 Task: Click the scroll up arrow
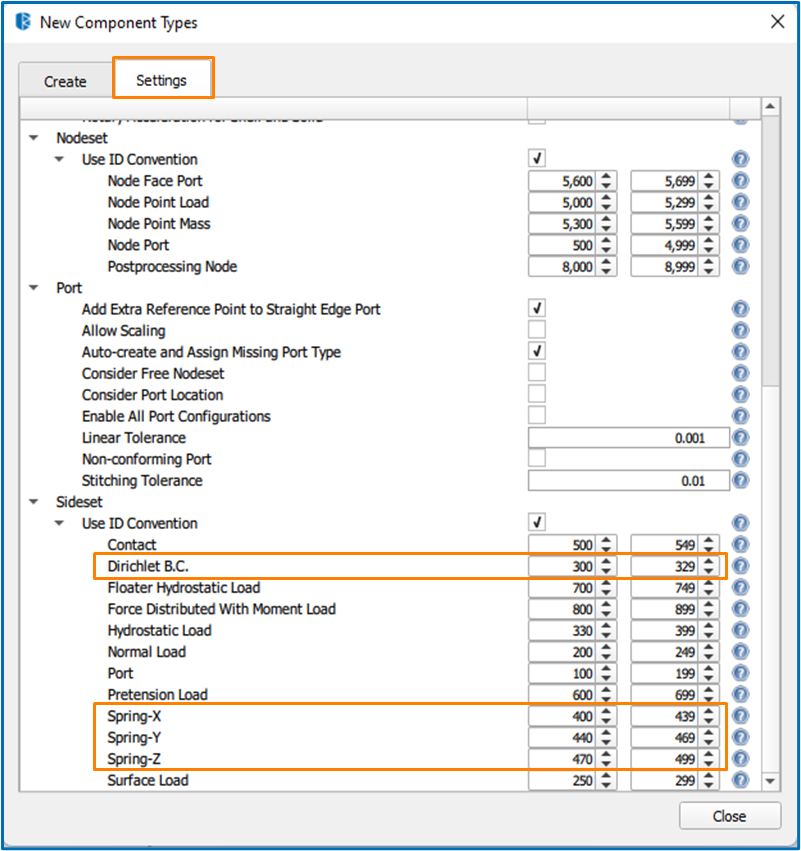click(770, 106)
